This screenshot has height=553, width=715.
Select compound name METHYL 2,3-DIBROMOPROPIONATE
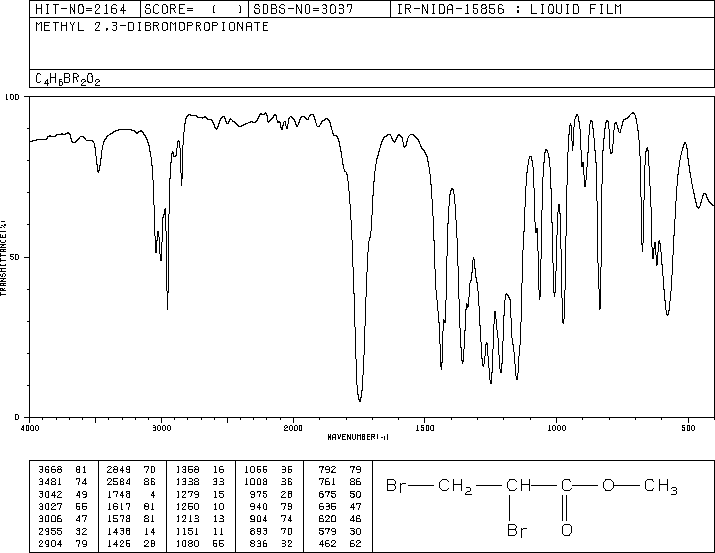(152, 26)
